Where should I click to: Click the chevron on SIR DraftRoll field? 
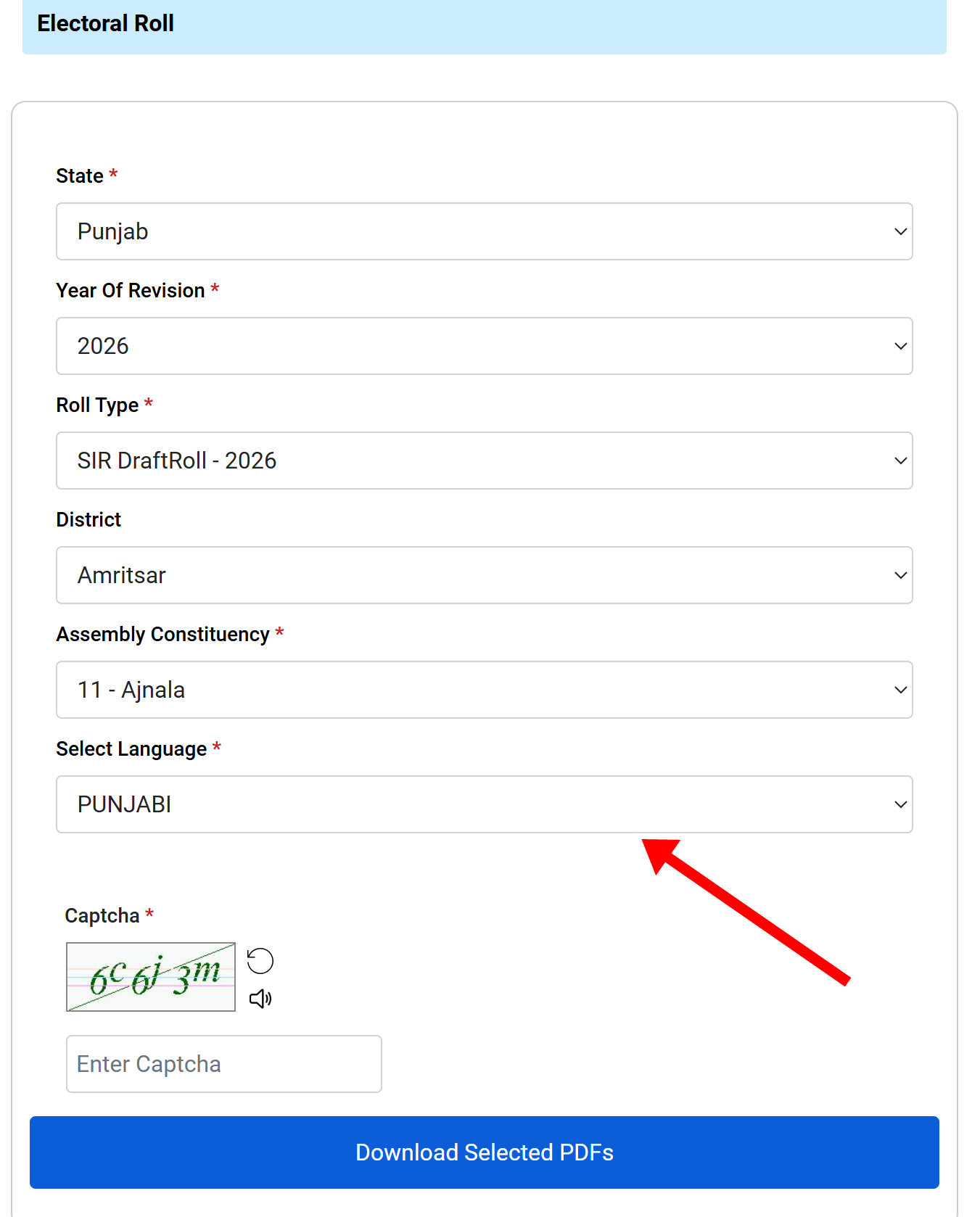(900, 461)
